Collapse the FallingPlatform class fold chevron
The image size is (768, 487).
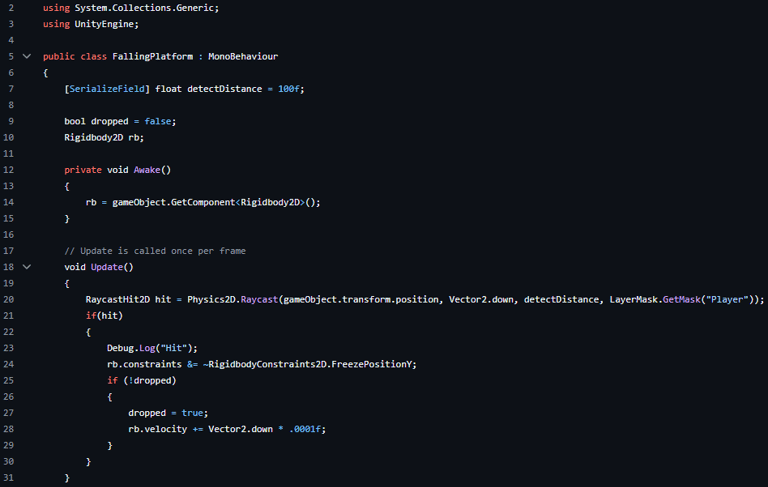pyautogui.click(x=27, y=56)
